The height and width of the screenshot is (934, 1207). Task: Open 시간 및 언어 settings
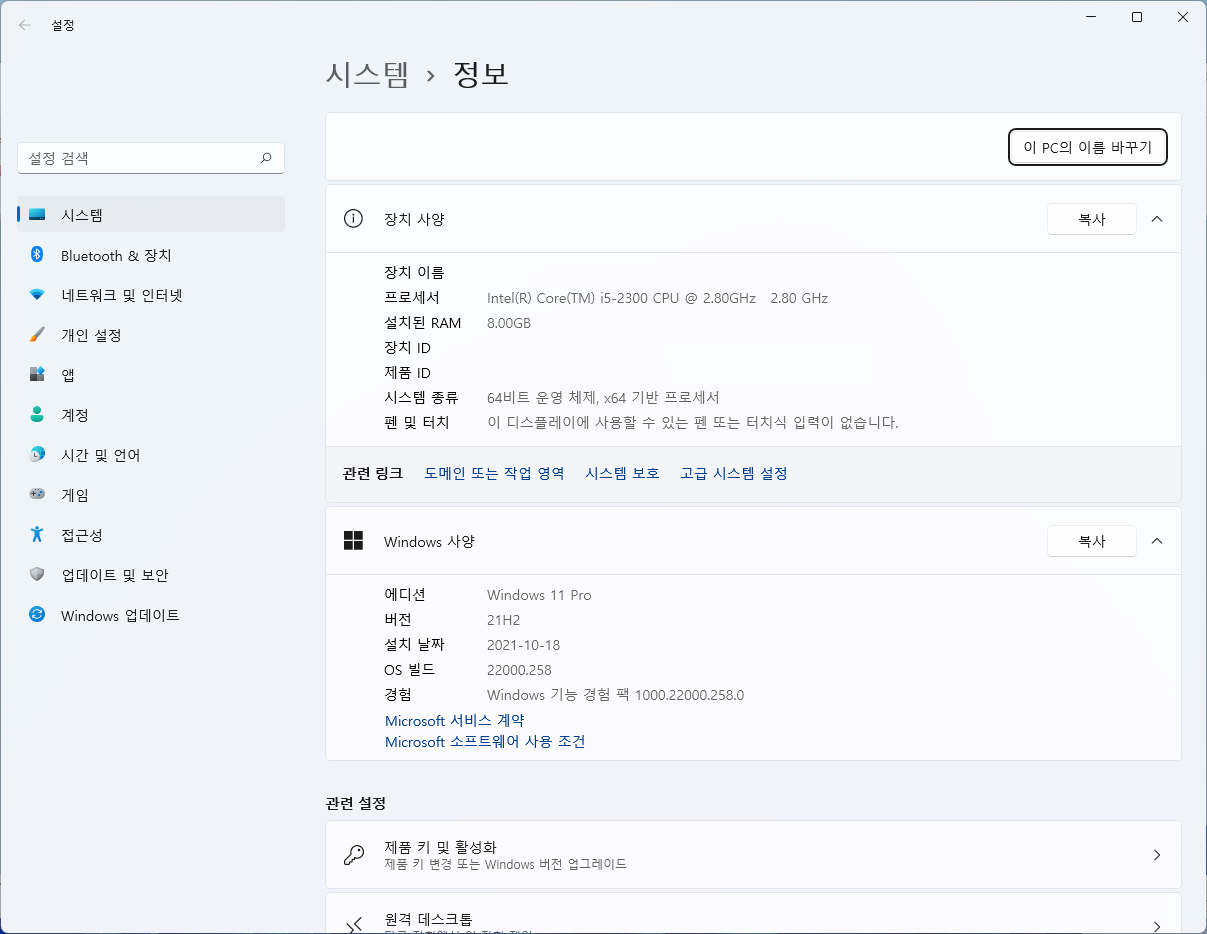(x=151, y=455)
